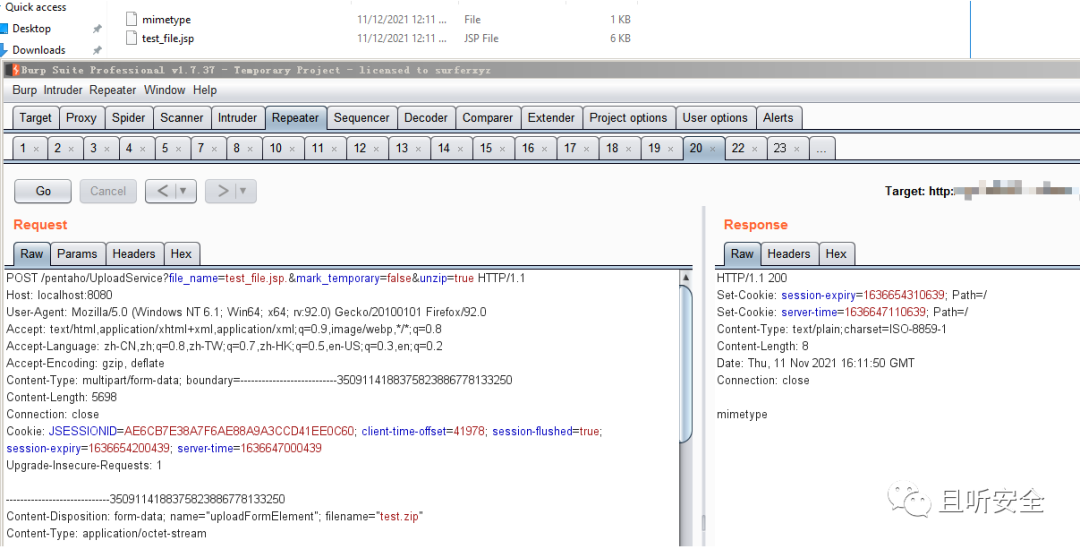Click the 'mimetype' response body text
Screen dimensions: 1080x549
pos(742,415)
